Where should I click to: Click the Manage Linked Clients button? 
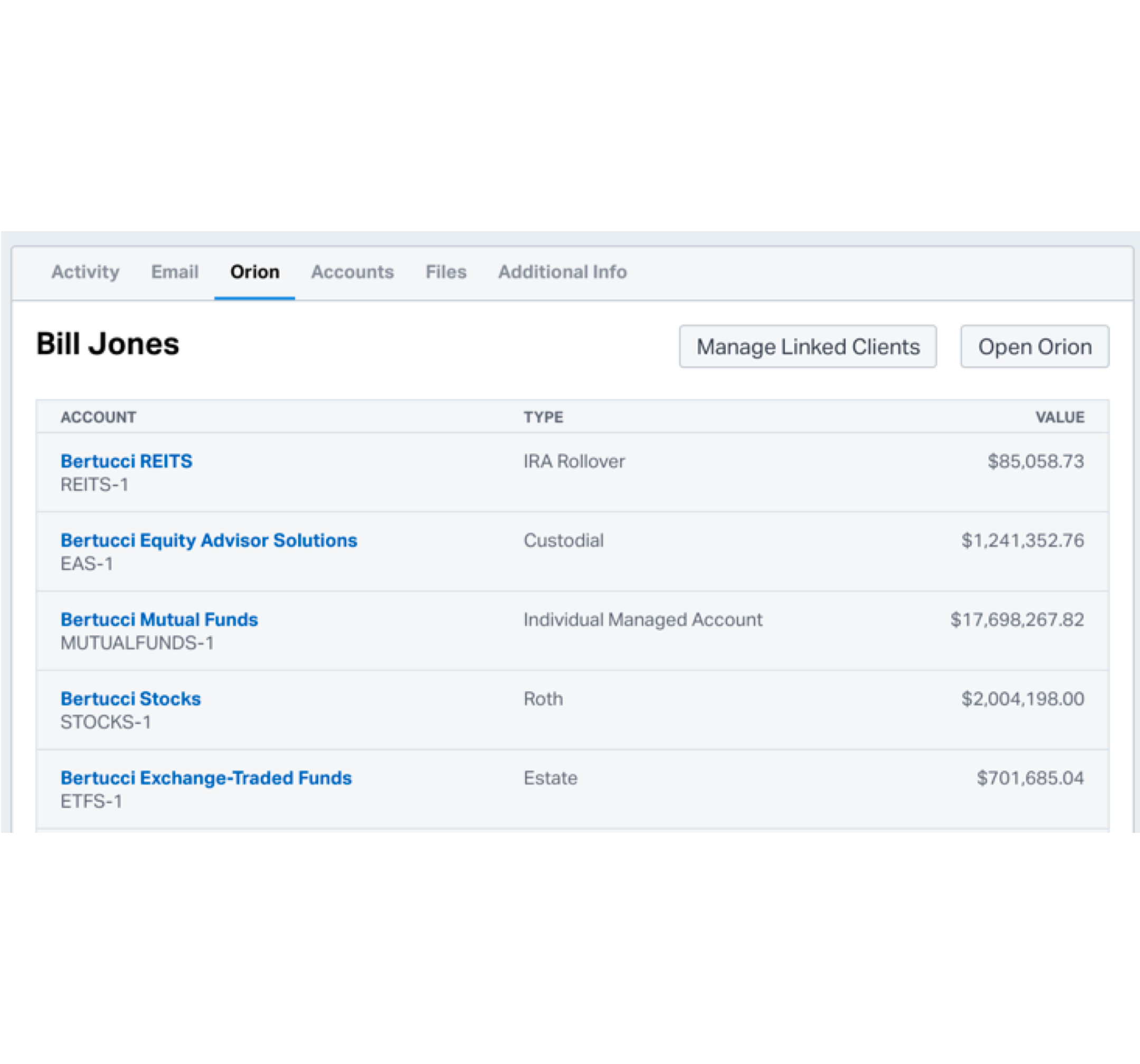[807, 346]
